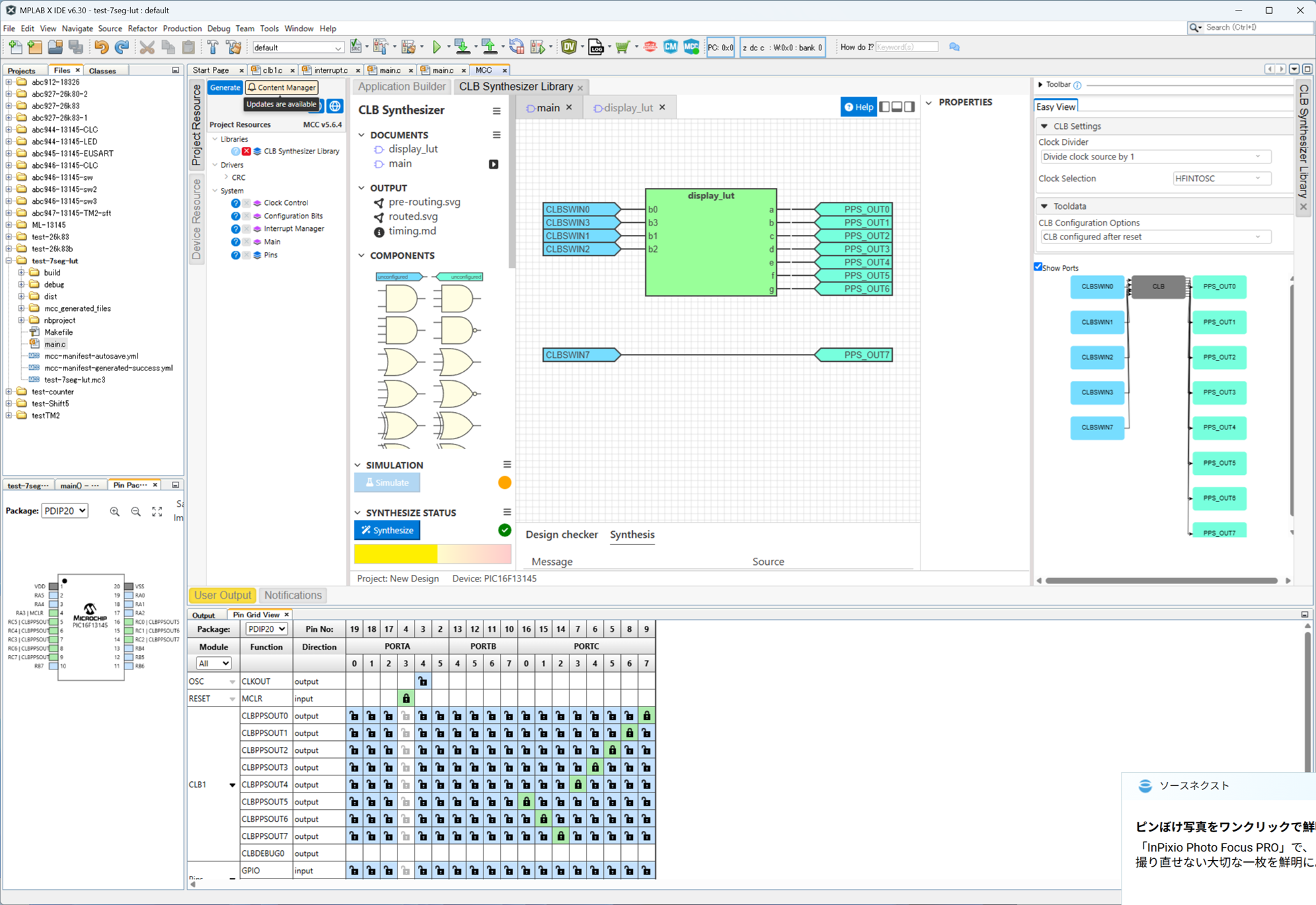1316x905 pixels.
Task: Open the Module All filter dropdown
Action: tap(213, 664)
